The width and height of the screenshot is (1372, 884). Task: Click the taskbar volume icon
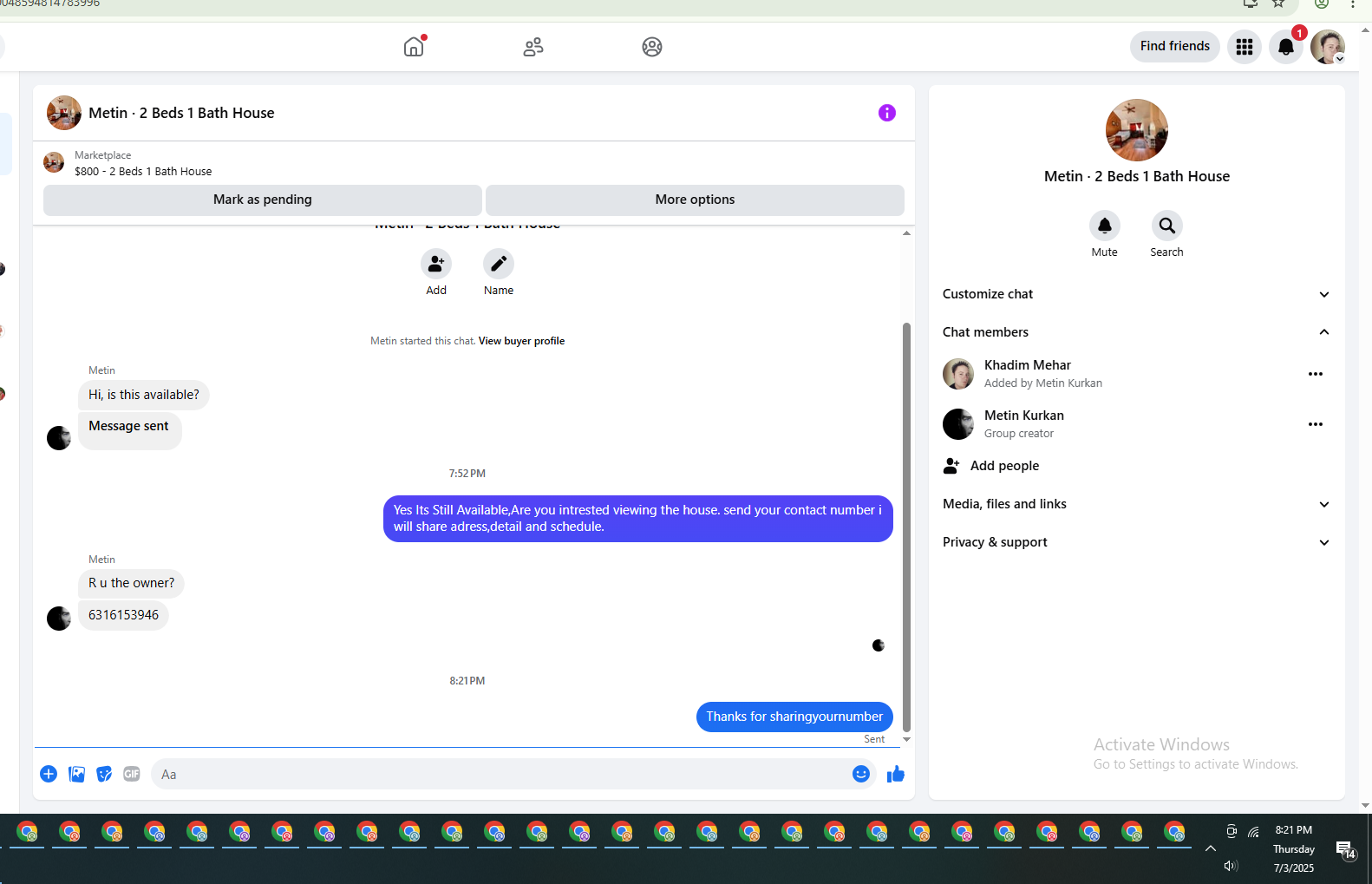tap(1231, 866)
